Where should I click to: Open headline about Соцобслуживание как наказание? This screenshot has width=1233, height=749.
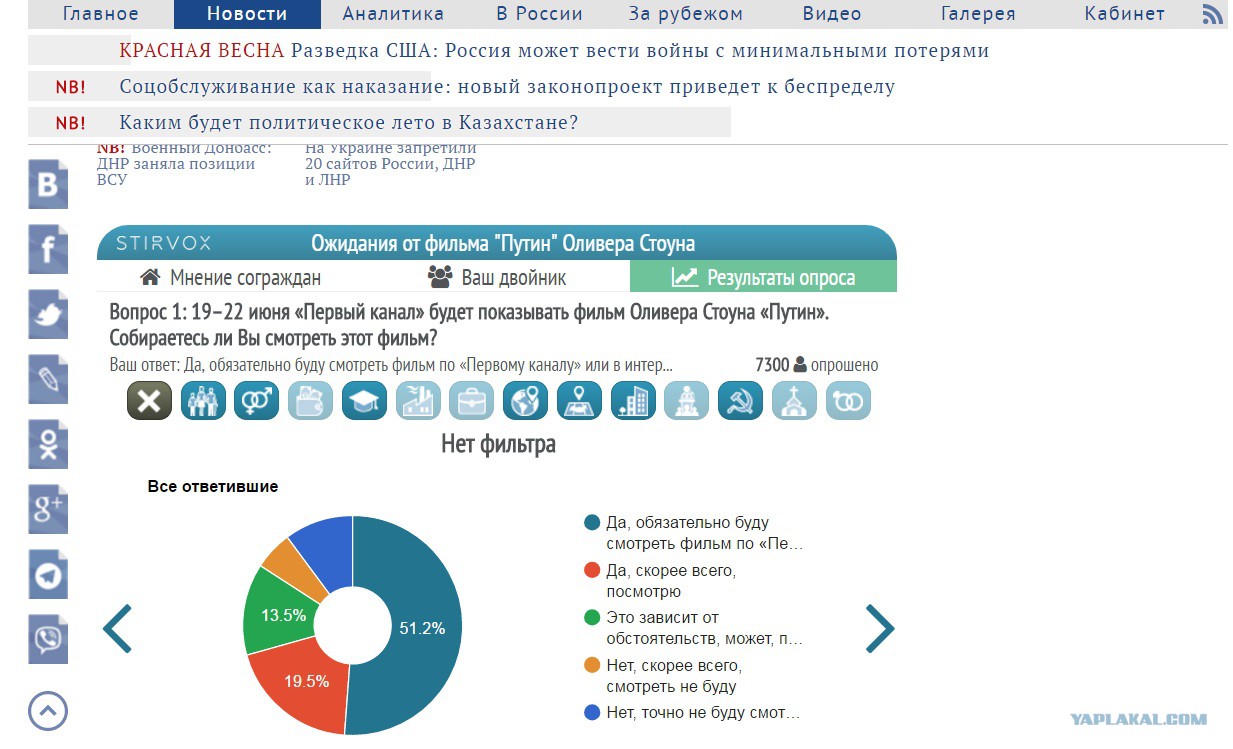(507, 86)
